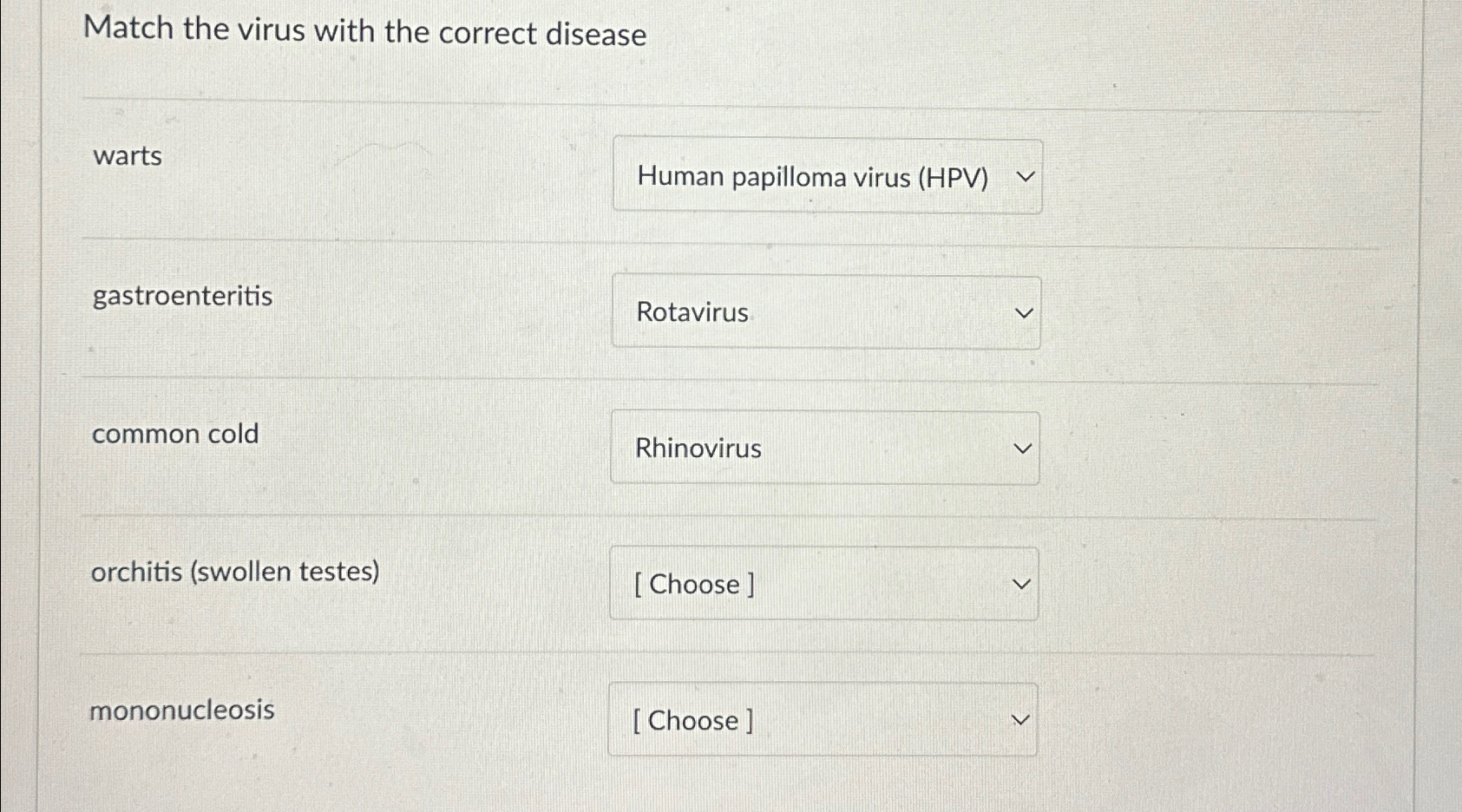Open the [Choose] dropdown for mononucleosis
Image resolution: width=1462 pixels, height=812 pixels.
(x=821, y=719)
